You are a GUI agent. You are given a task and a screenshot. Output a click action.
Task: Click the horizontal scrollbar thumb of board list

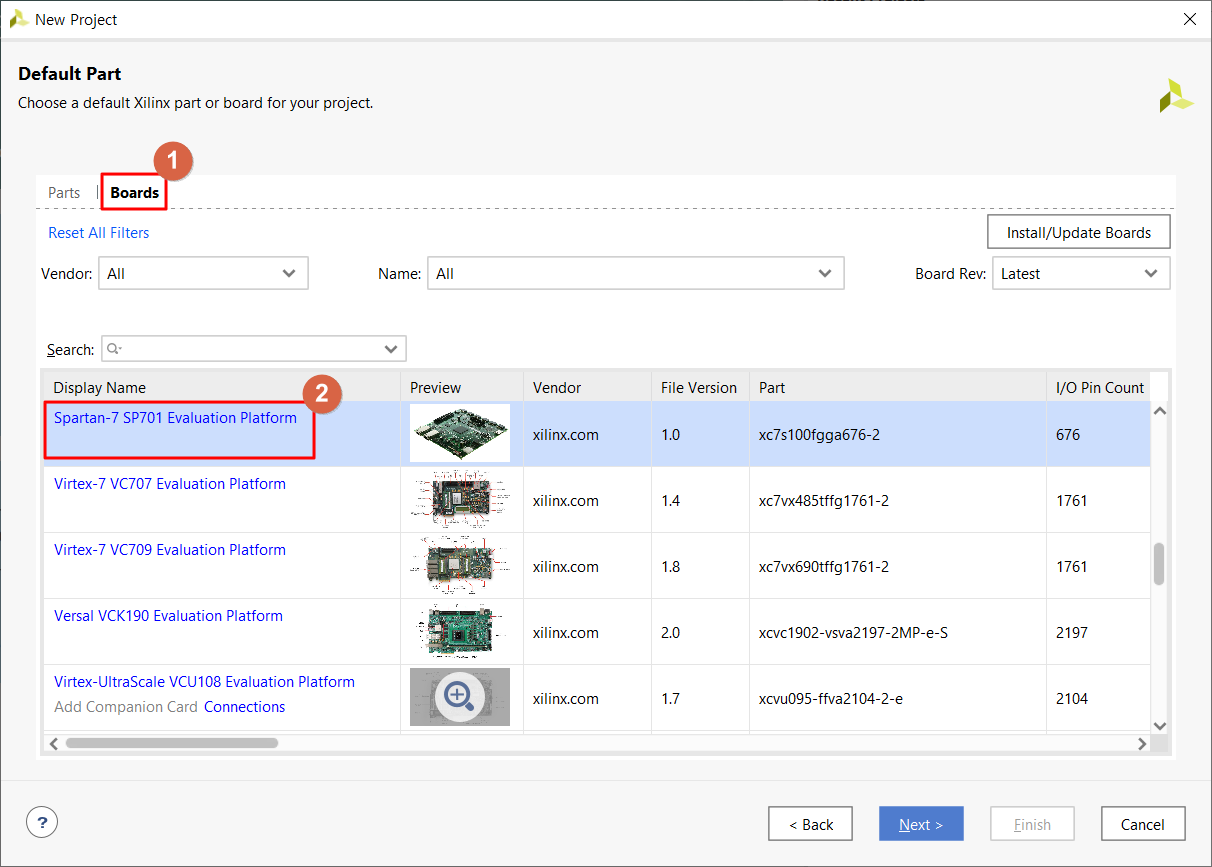[x=171, y=743]
